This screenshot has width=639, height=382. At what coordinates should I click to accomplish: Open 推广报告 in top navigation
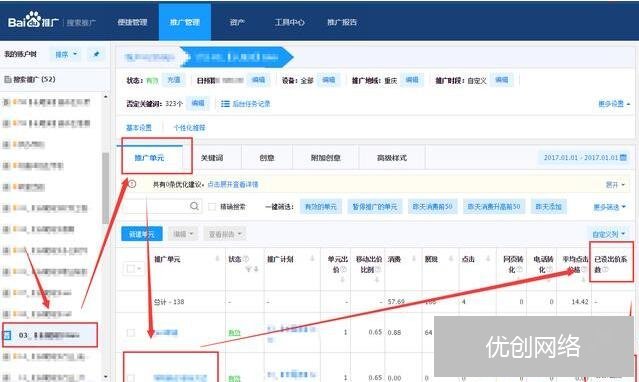point(342,22)
